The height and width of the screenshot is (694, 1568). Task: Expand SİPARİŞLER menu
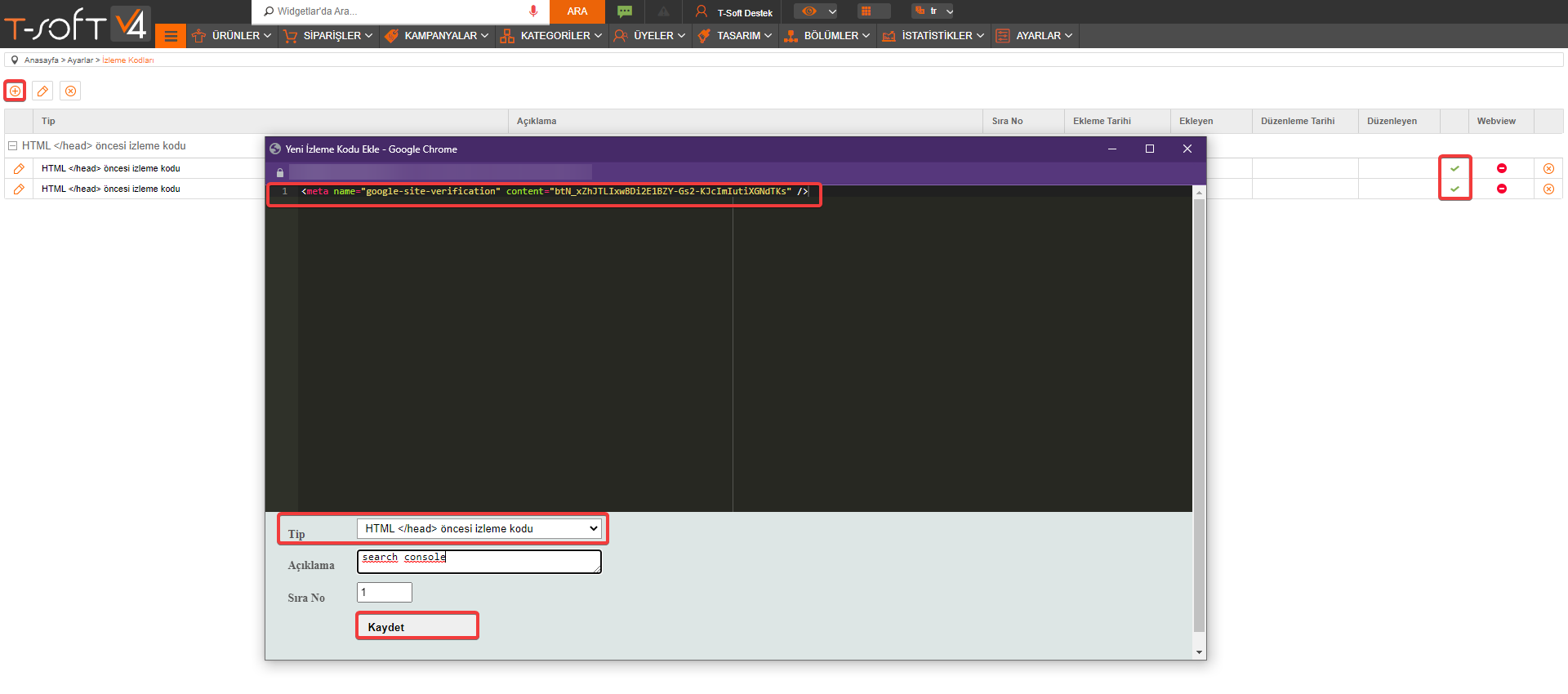point(327,36)
